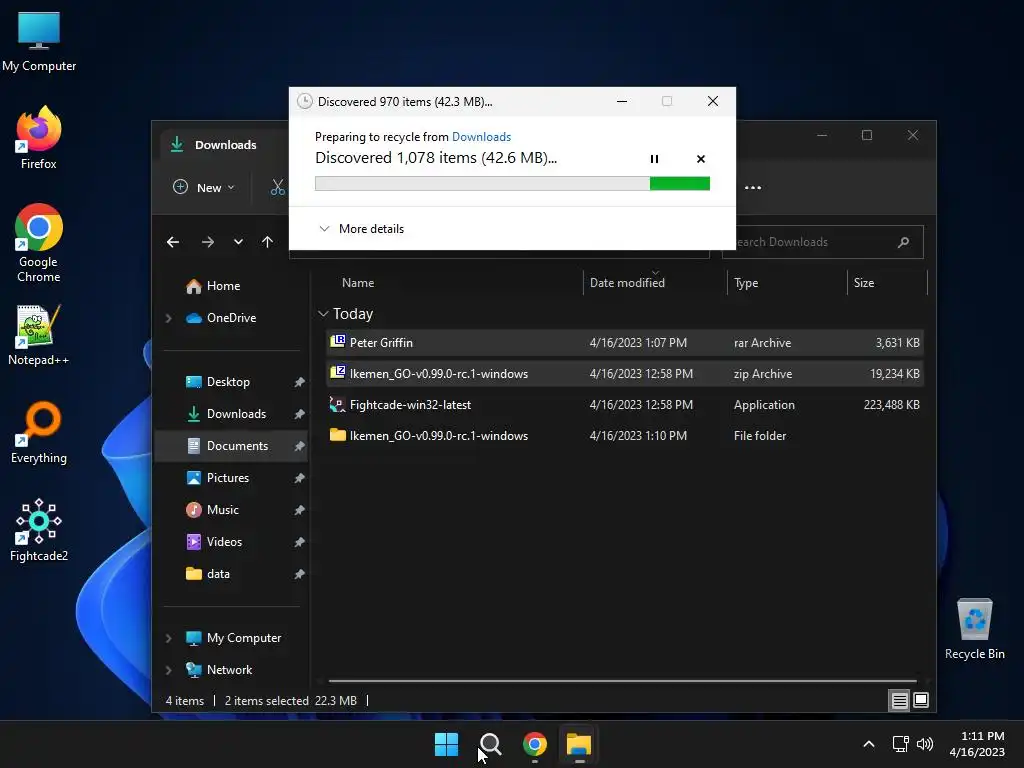Image resolution: width=1024 pixels, height=768 pixels.
Task: Select the Fightcade2 desktop shortcut
Action: point(39,531)
